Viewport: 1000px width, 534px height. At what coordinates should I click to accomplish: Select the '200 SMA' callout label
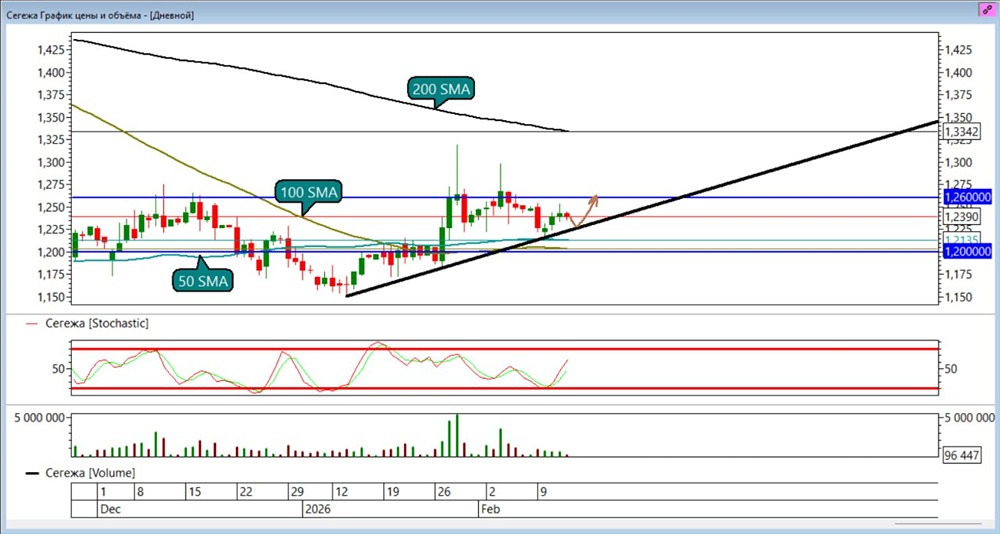439,91
